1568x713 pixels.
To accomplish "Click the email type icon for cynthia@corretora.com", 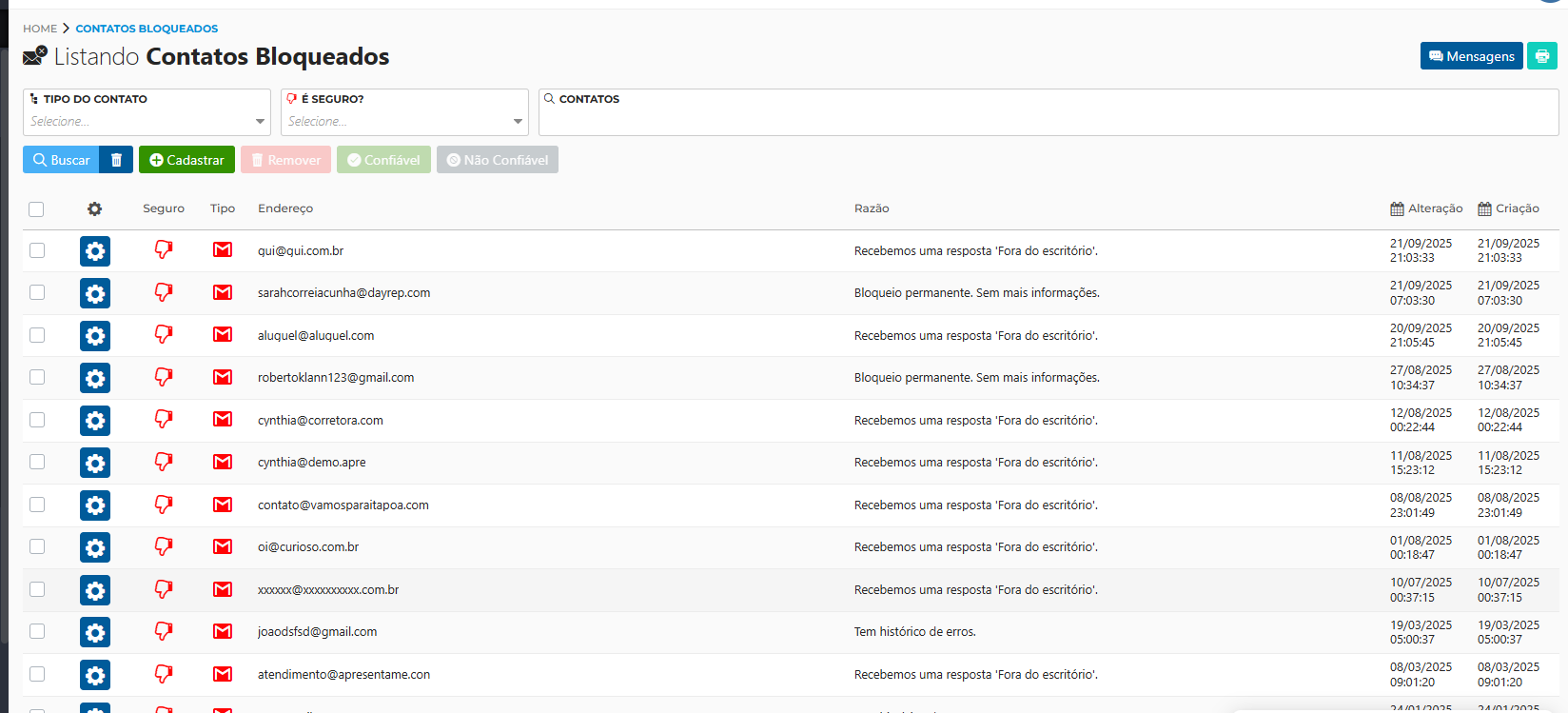I will pyautogui.click(x=223, y=420).
